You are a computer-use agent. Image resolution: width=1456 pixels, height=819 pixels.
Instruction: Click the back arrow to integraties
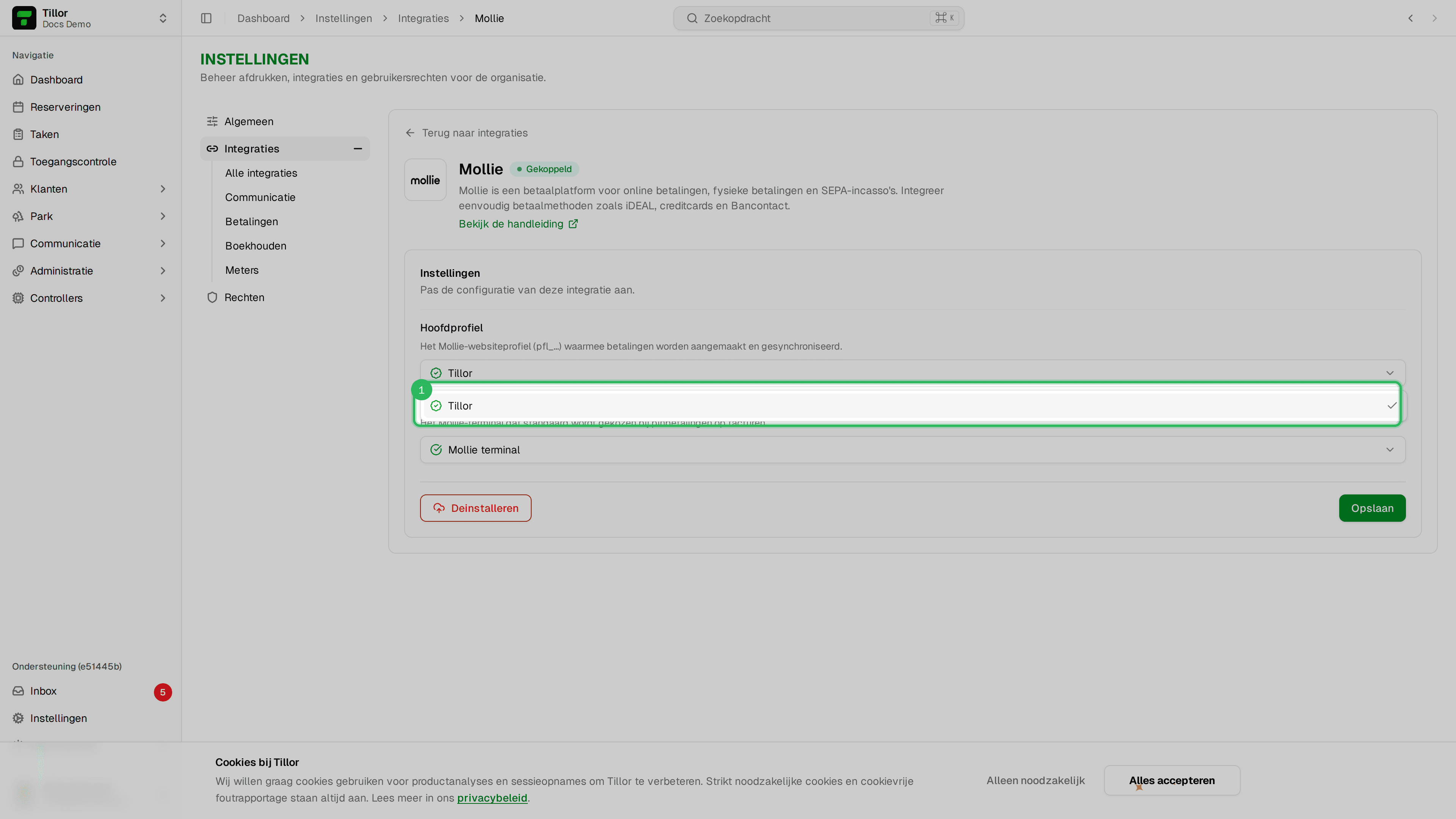410,133
